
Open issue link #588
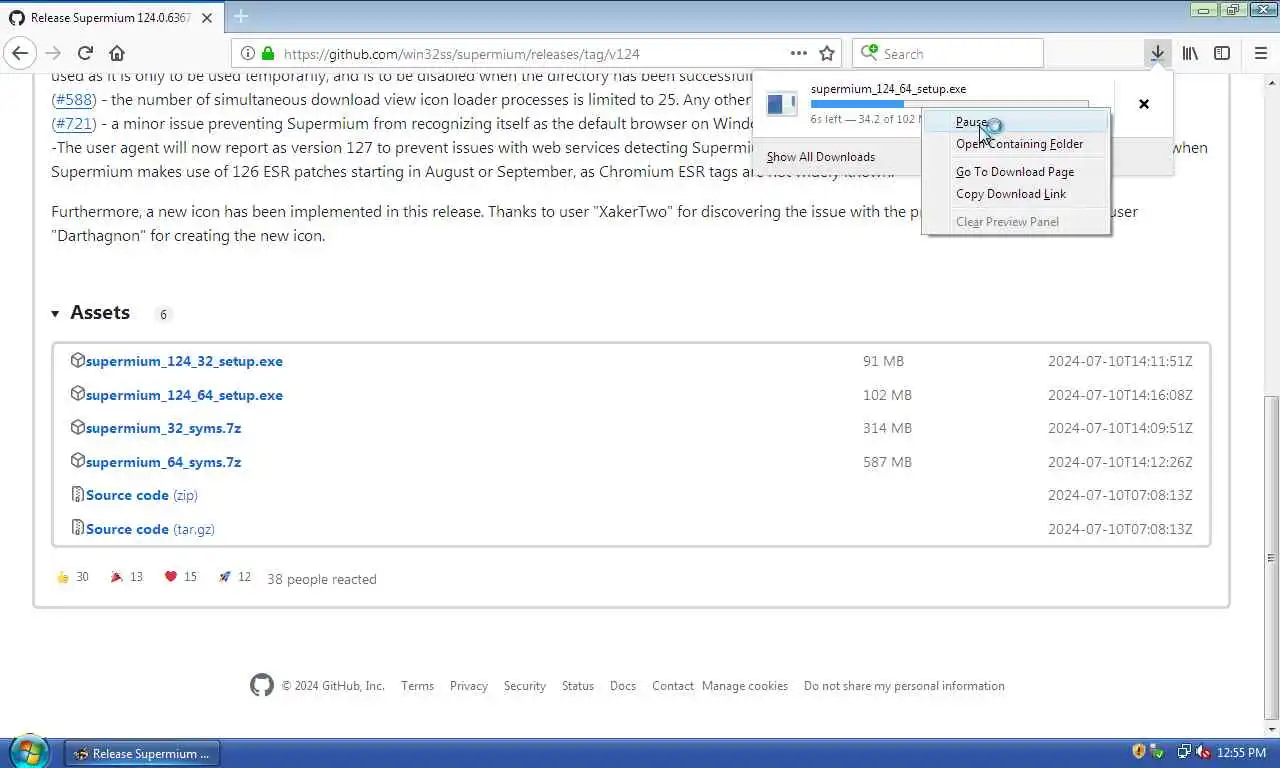pos(73,99)
